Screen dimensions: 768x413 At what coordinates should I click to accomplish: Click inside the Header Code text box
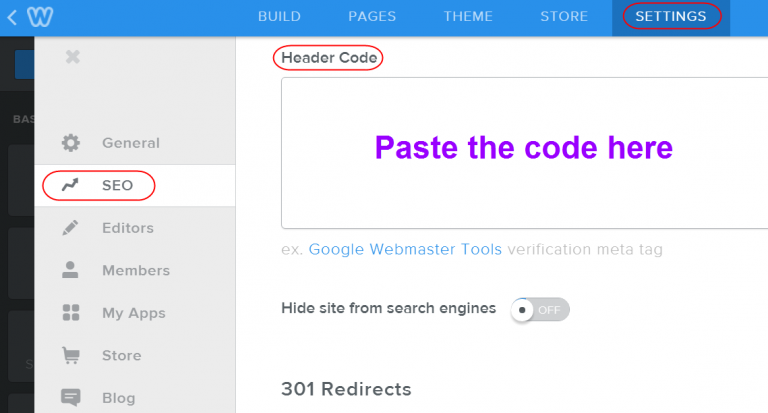point(520,153)
